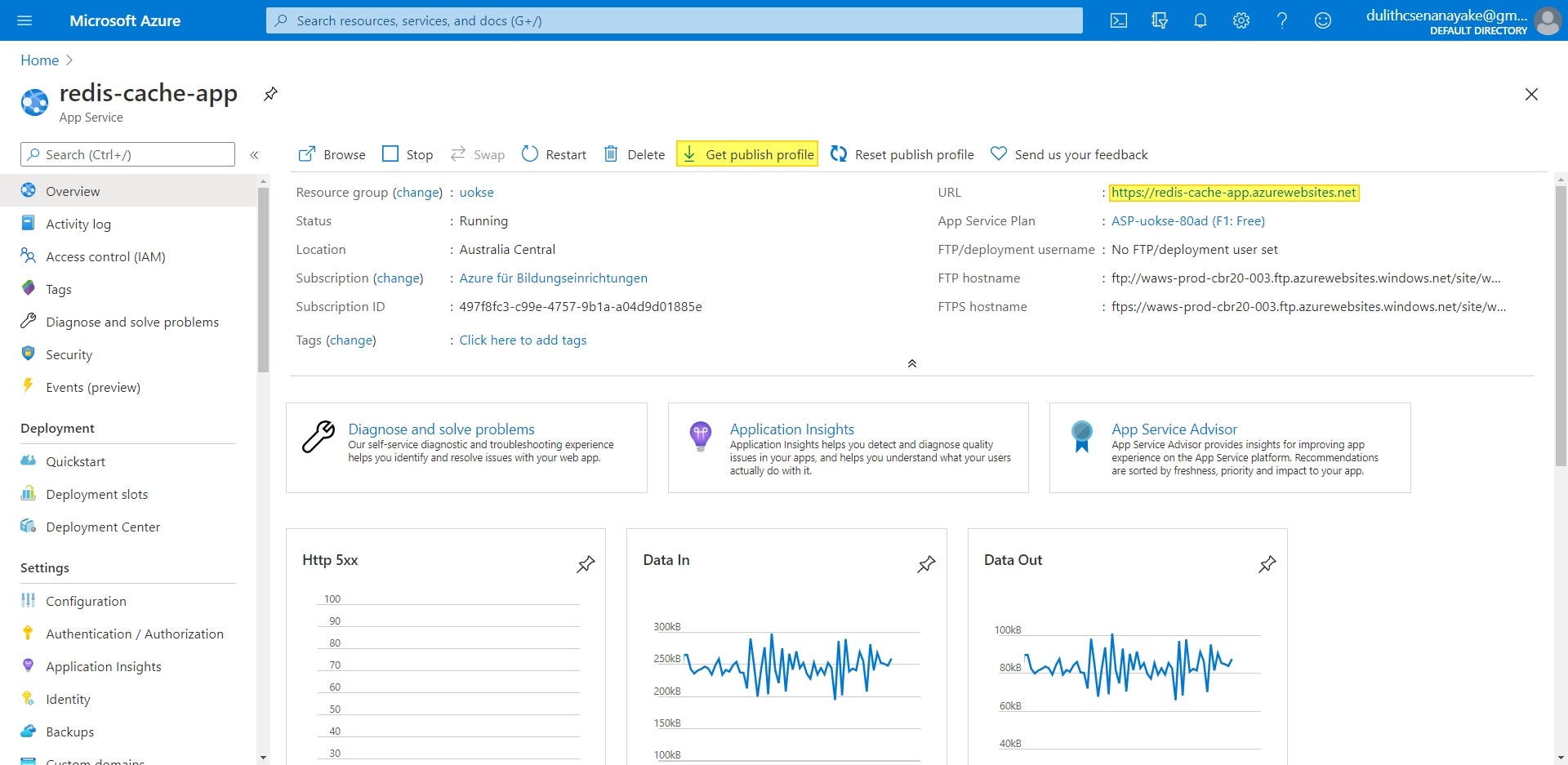
Task: Open the Diagnose and solve problems card
Action: coord(466,447)
